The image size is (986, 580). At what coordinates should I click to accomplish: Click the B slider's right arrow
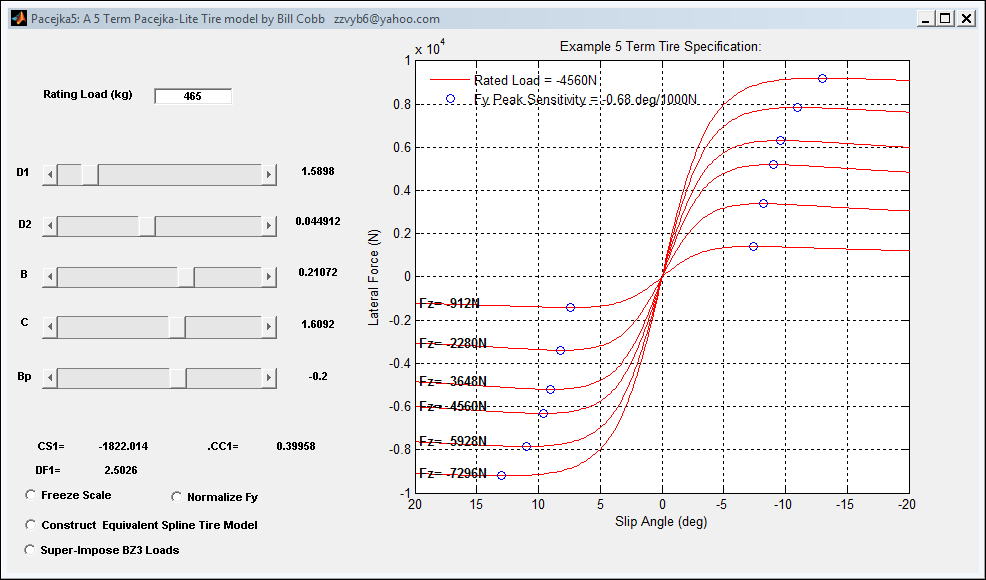269,277
